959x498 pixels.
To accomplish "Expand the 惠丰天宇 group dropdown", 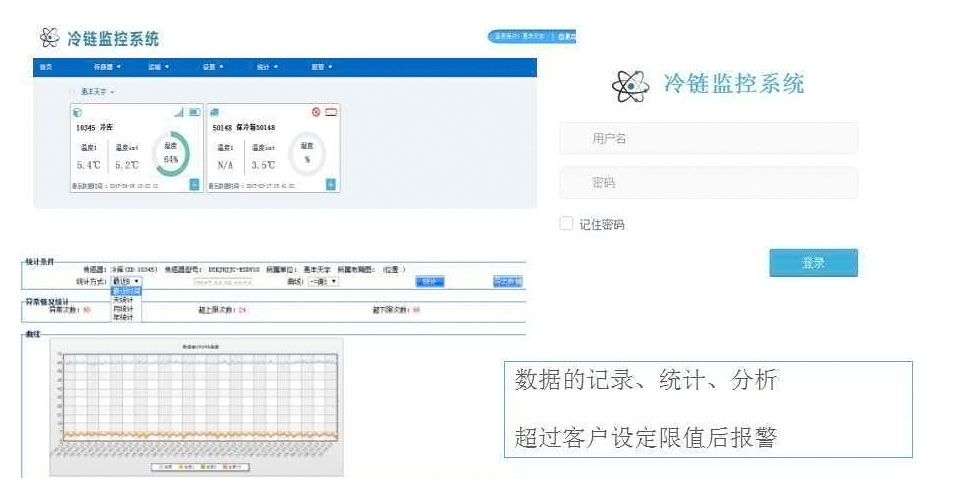I will [97, 92].
